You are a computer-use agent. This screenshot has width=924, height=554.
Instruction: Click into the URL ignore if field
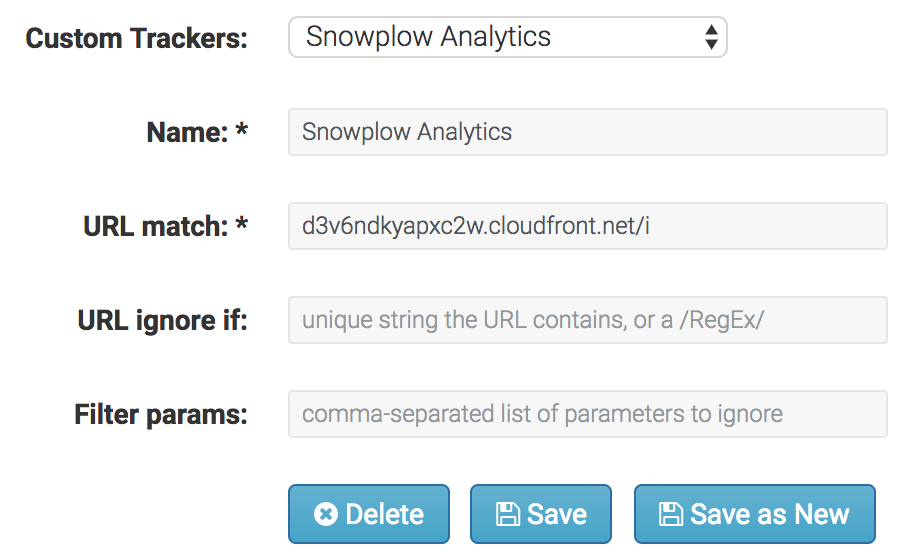(588, 320)
